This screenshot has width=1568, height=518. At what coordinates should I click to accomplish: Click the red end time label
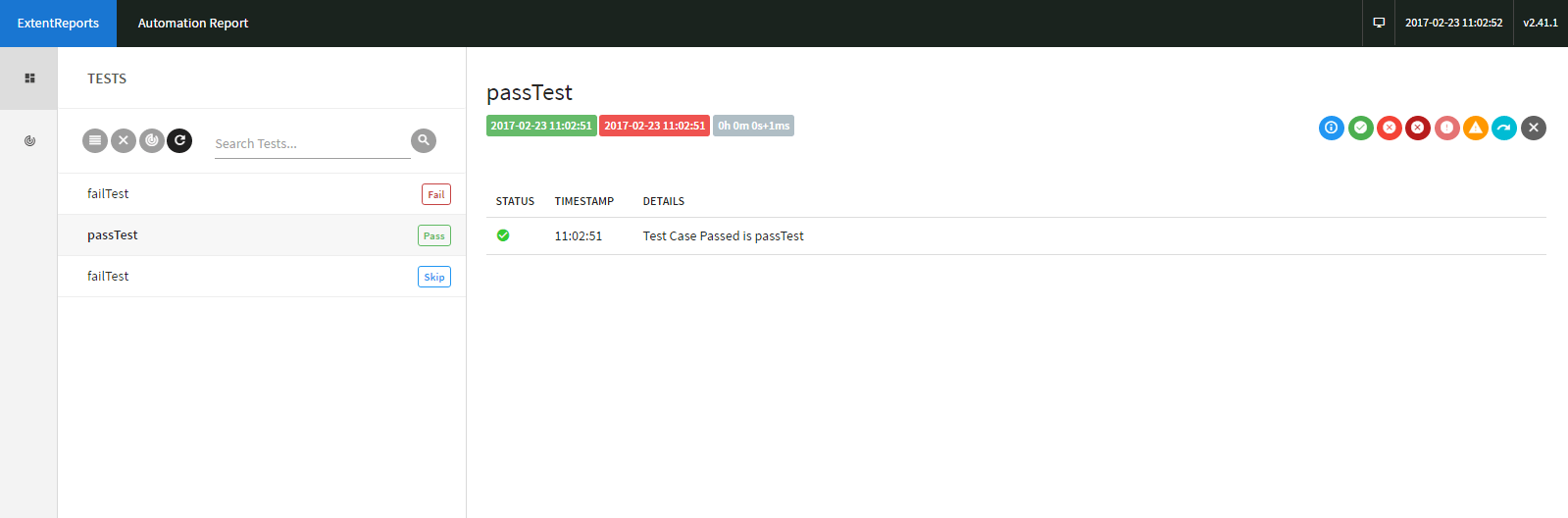(x=655, y=126)
